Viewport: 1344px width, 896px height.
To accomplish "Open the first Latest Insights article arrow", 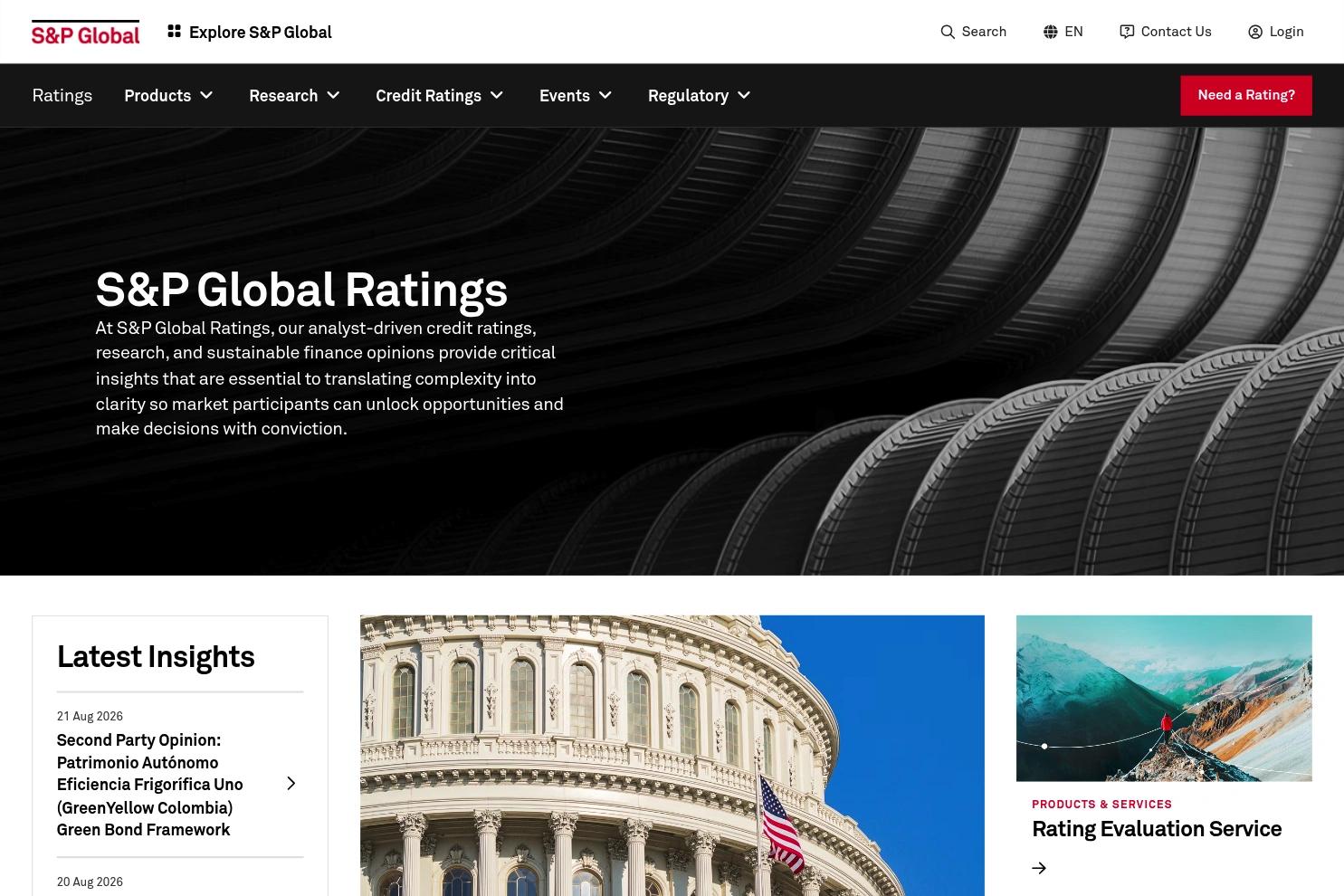I will click(x=291, y=784).
